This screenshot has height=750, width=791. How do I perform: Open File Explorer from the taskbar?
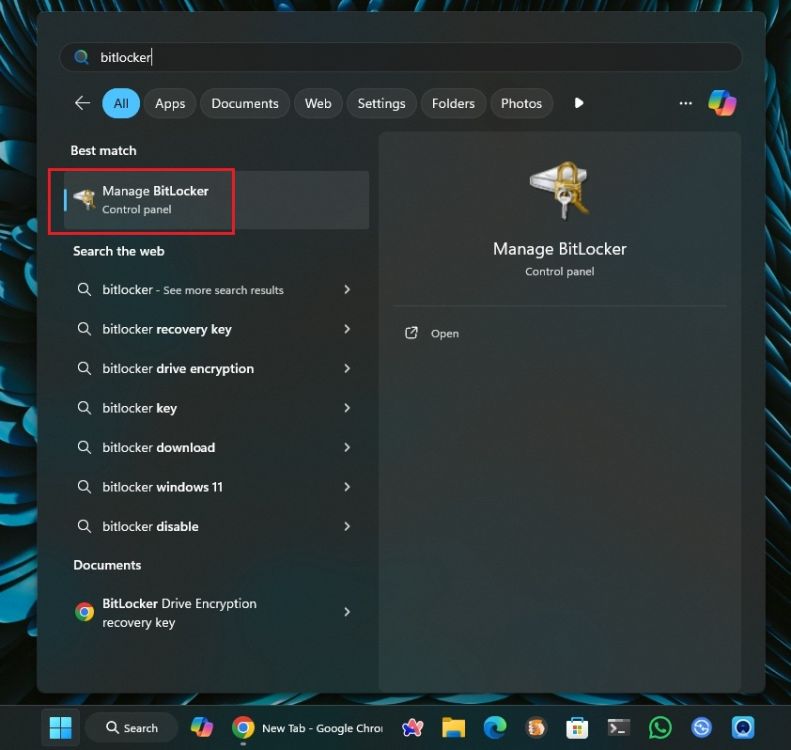(x=454, y=728)
